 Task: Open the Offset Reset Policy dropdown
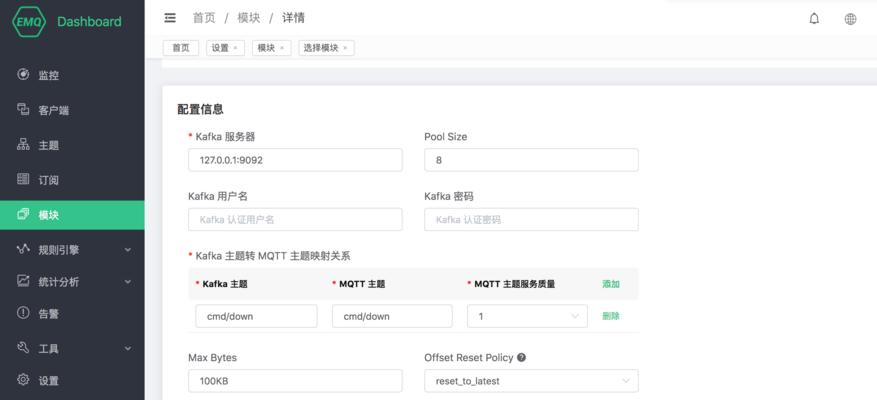click(531, 381)
